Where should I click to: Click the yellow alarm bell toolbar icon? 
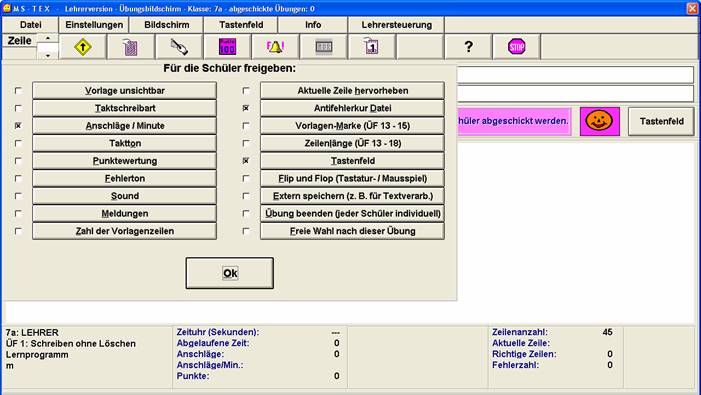pyautogui.click(x=275, y=46)
